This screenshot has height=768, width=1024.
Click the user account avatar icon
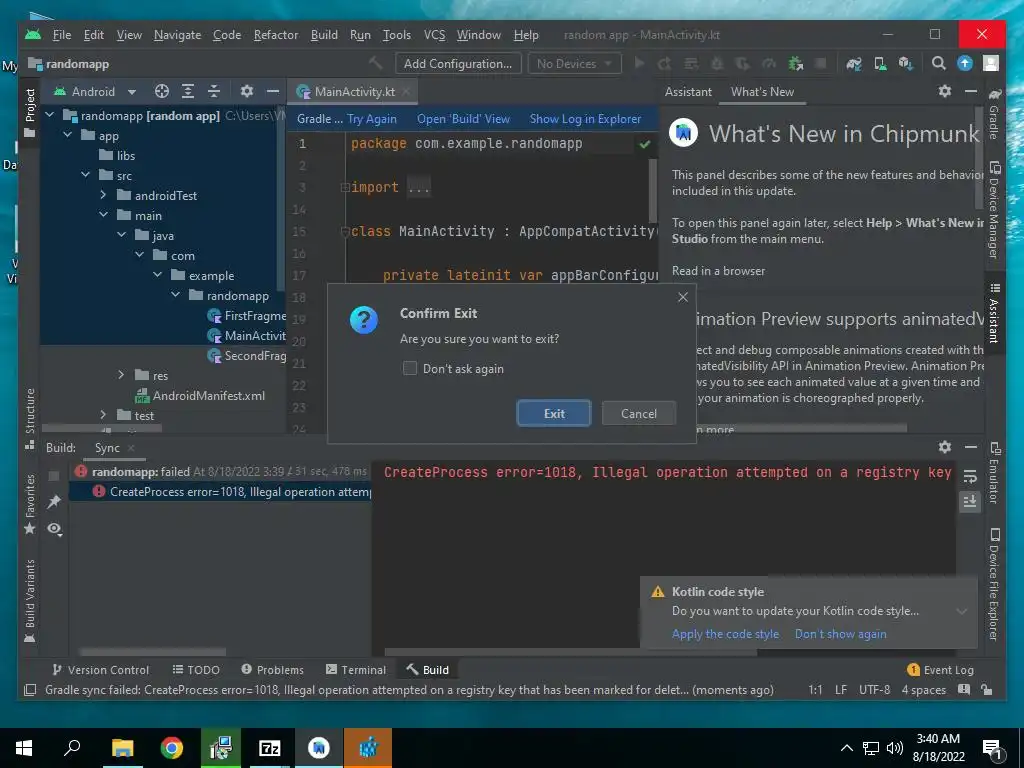tap(991, 63)
